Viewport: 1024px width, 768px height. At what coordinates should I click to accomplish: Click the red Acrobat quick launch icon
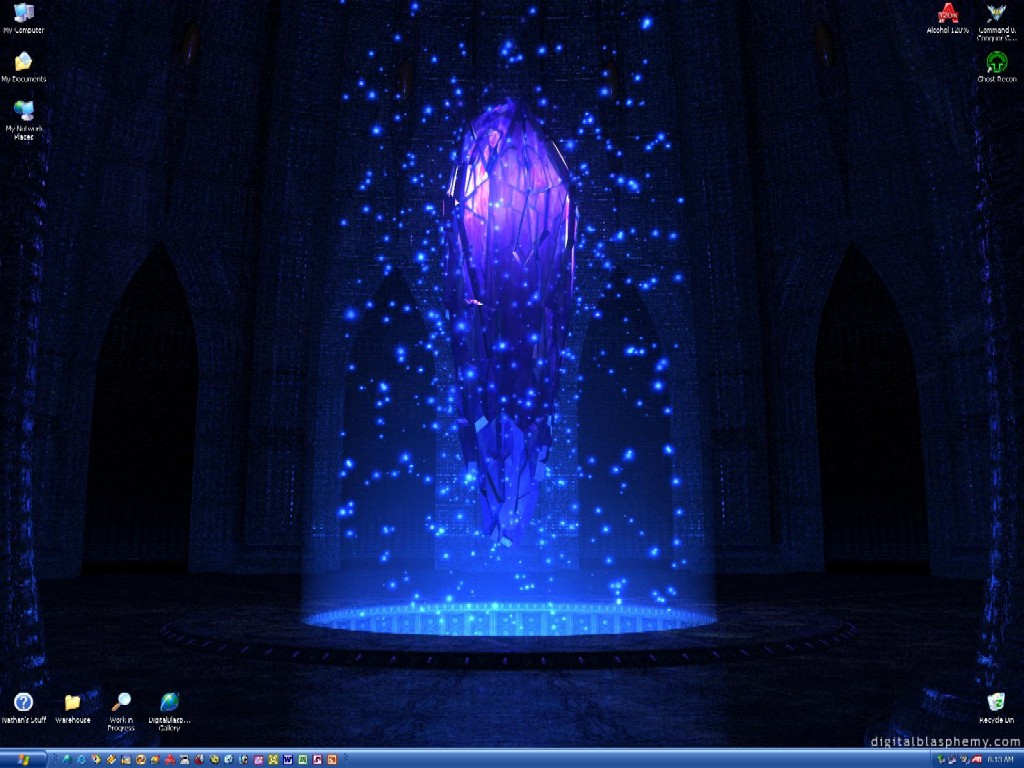point(170,759)
